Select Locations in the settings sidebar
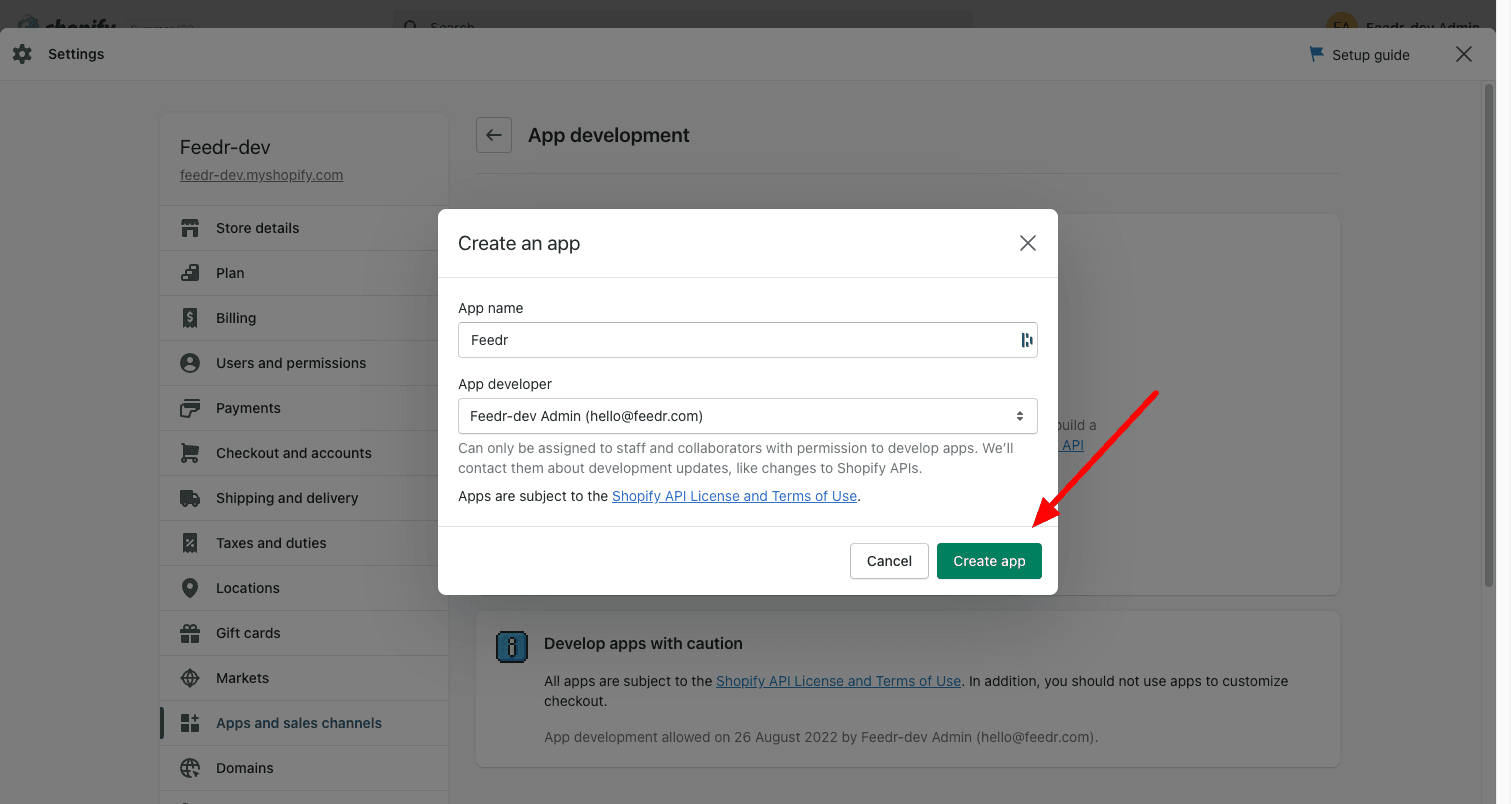 click(x=247, y=588)
